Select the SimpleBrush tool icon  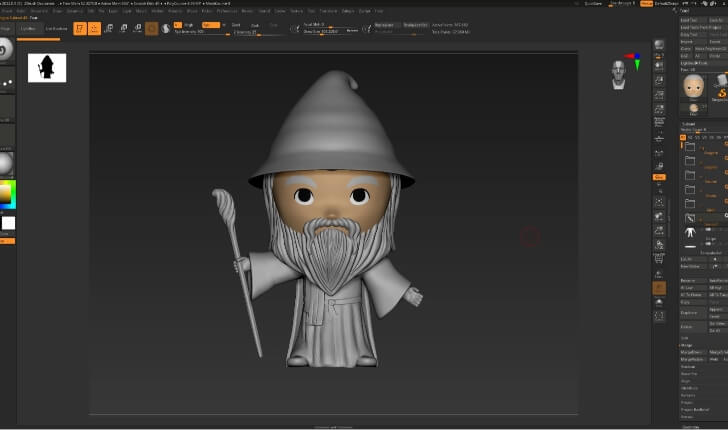click(721, 93)
